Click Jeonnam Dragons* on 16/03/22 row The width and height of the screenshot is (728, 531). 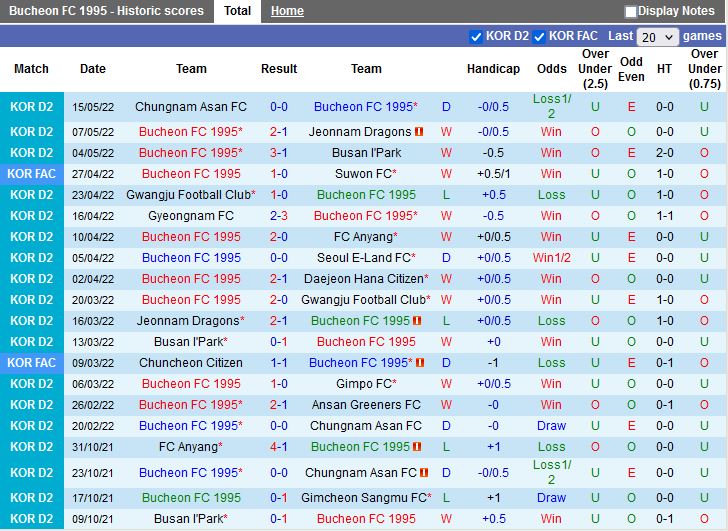point(191,321)
